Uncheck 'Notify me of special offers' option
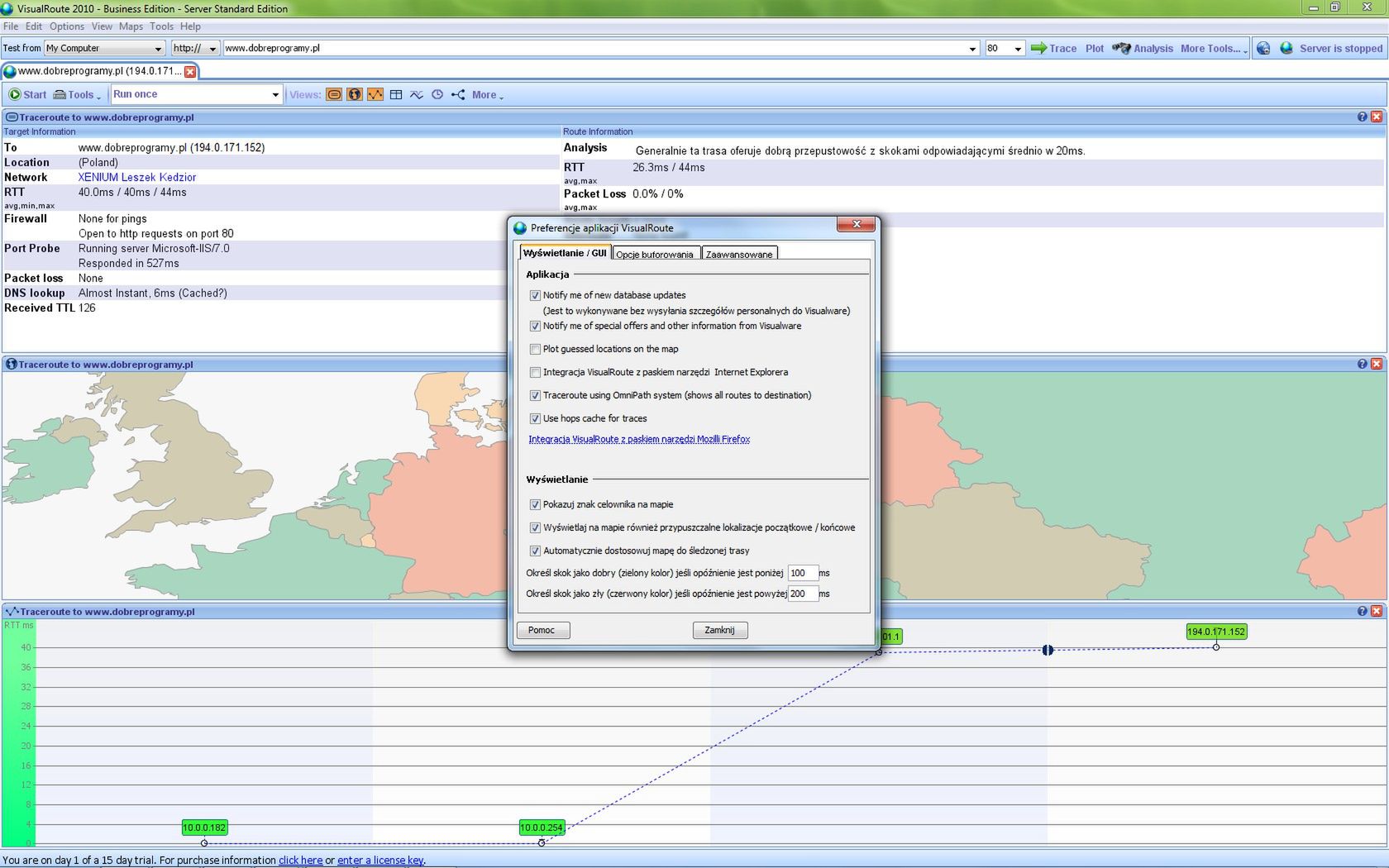The image size is (1389, 868). (x=535, y=326)
